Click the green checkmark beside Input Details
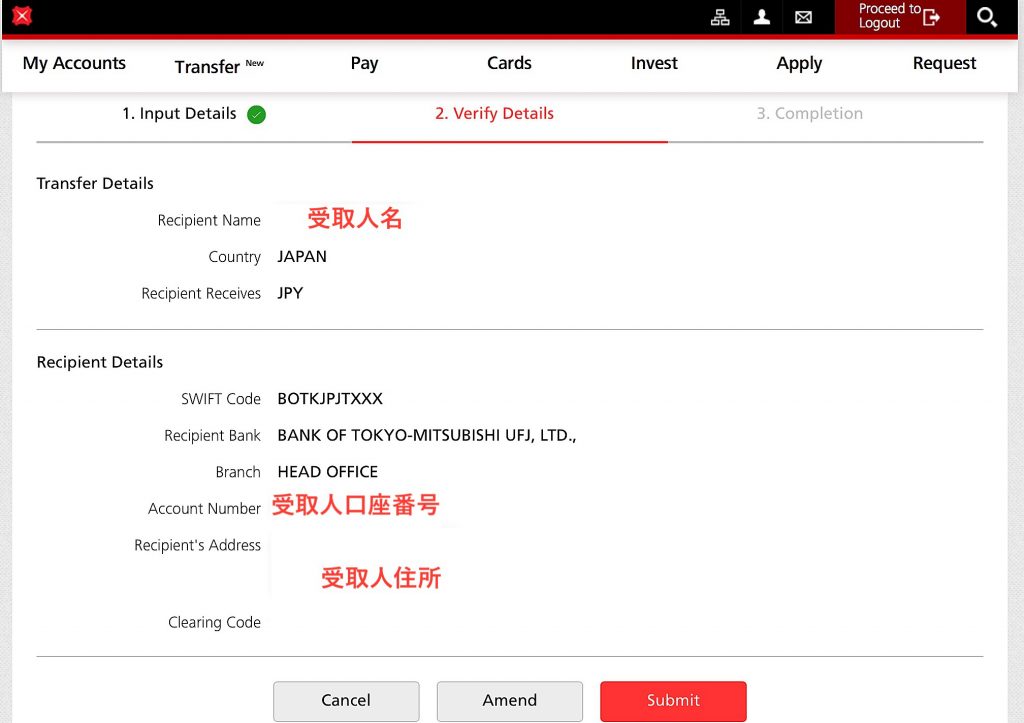The width and height of the screenshot is (1024, 723). (257, 115)
